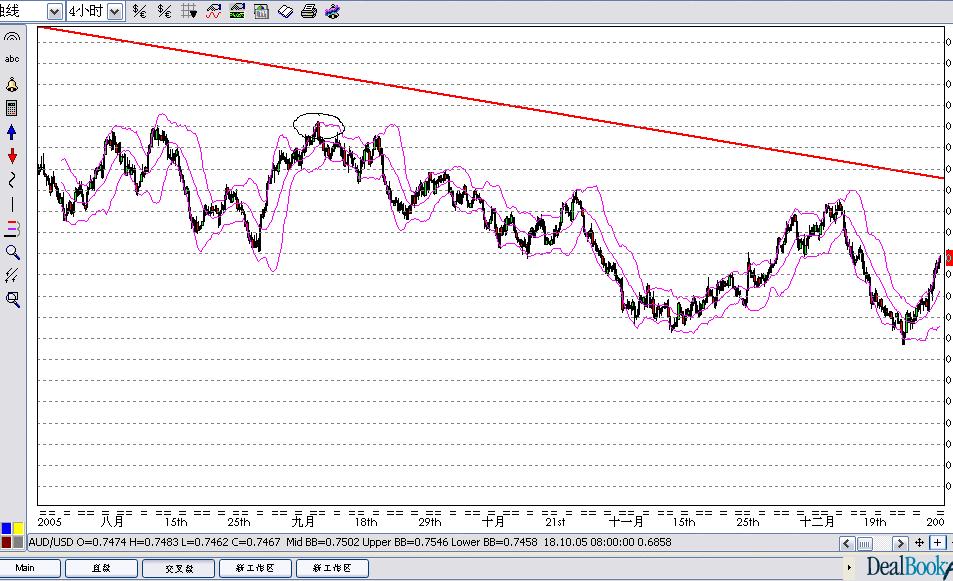953x581 pixels.
Task: Click the open book icon in toolbar
Action: click(x=285, y=11)
